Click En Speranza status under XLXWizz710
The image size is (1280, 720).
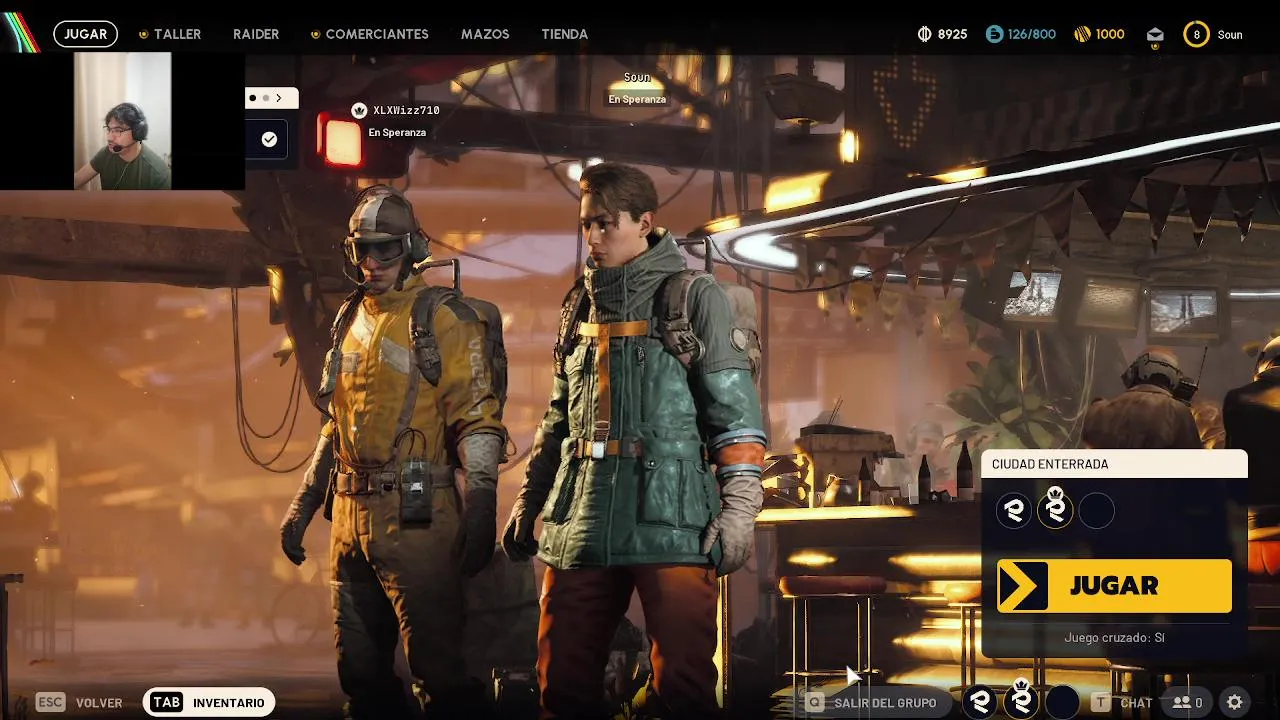tap(397, 132)
